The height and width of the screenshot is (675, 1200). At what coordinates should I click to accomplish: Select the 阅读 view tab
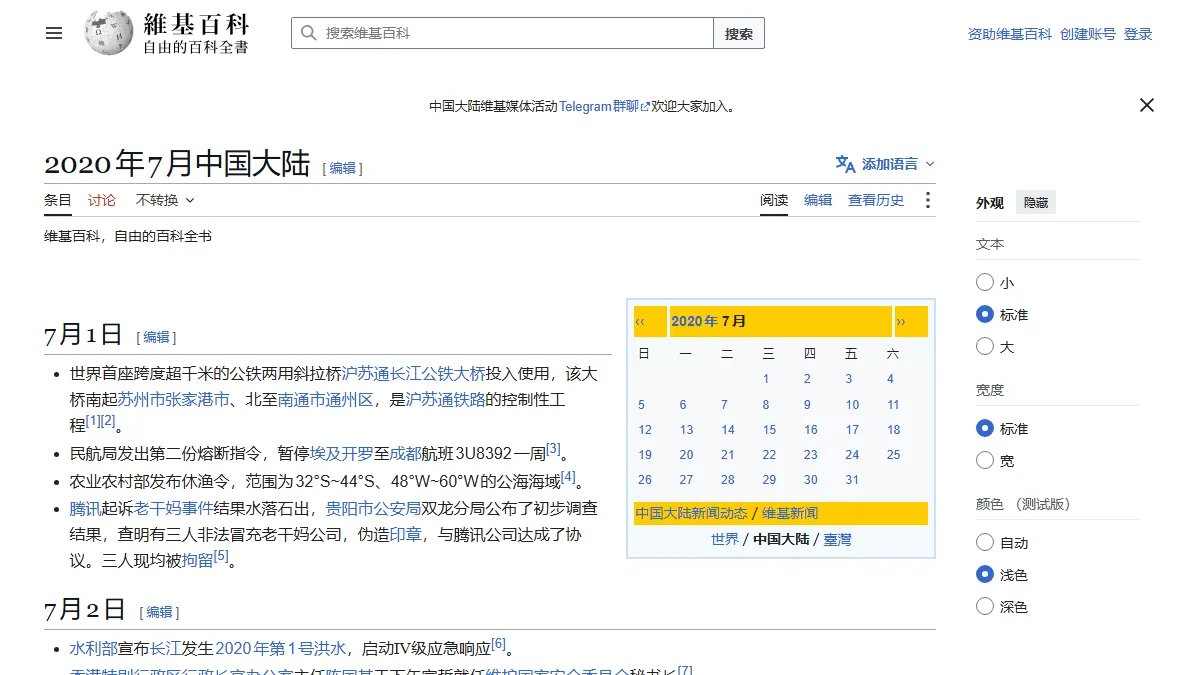point(774,200)
